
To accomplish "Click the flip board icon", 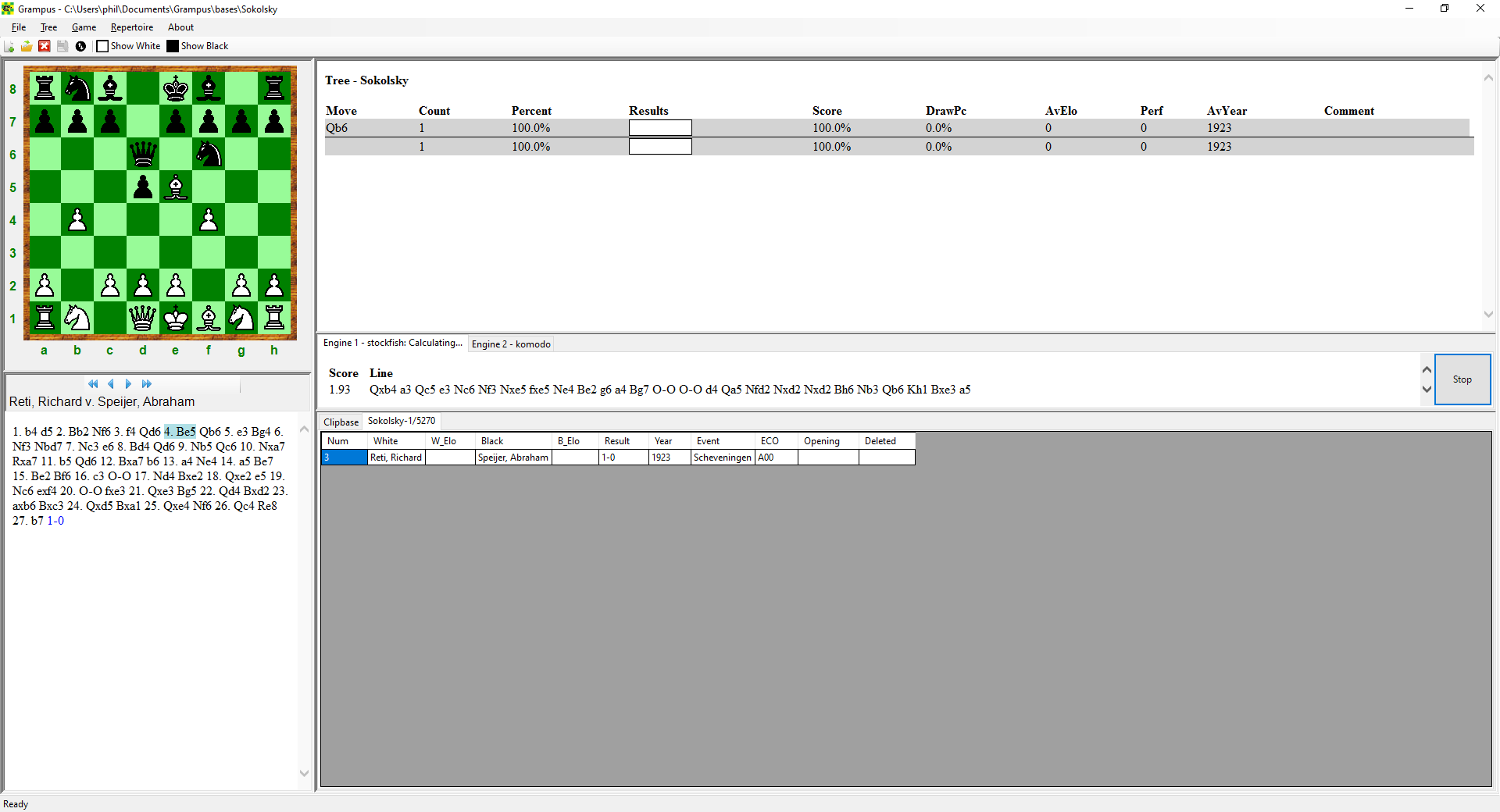I will pos(80,46).
